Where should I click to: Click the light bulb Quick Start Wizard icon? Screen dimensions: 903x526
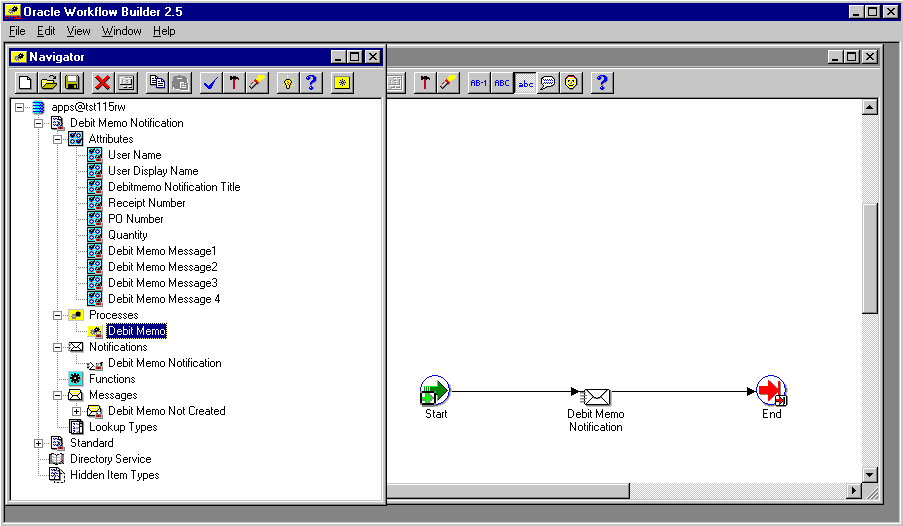tap(288, 83)
